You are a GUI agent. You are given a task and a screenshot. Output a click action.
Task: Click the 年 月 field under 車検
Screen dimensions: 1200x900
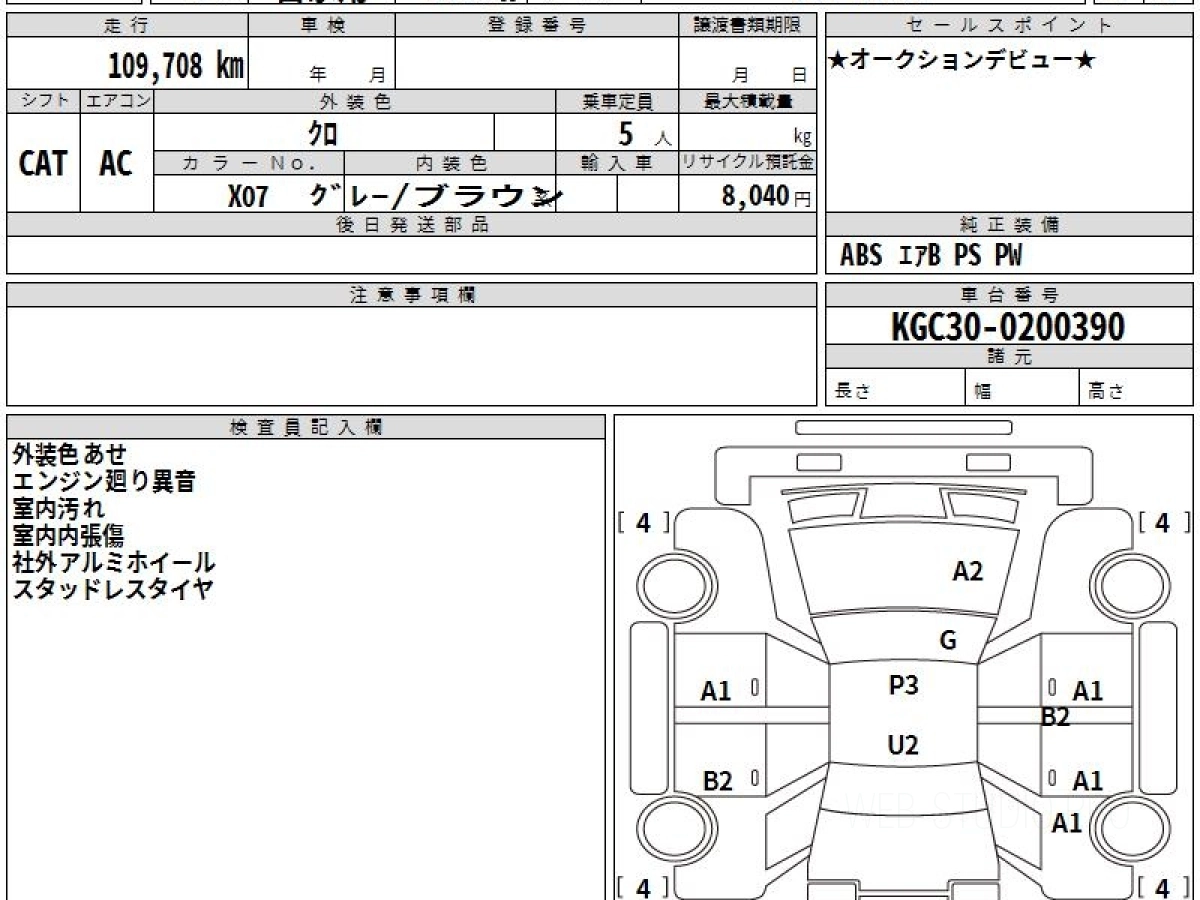[322, 63]
